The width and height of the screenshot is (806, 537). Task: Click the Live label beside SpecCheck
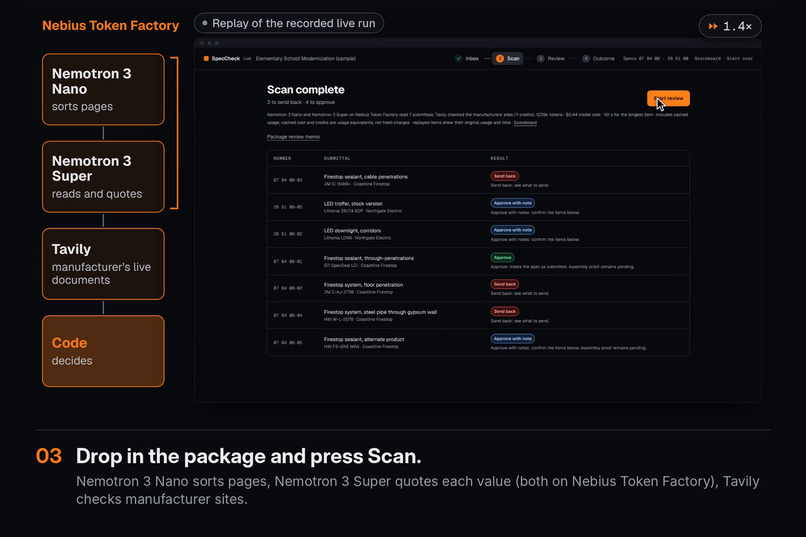pos(247,59)
